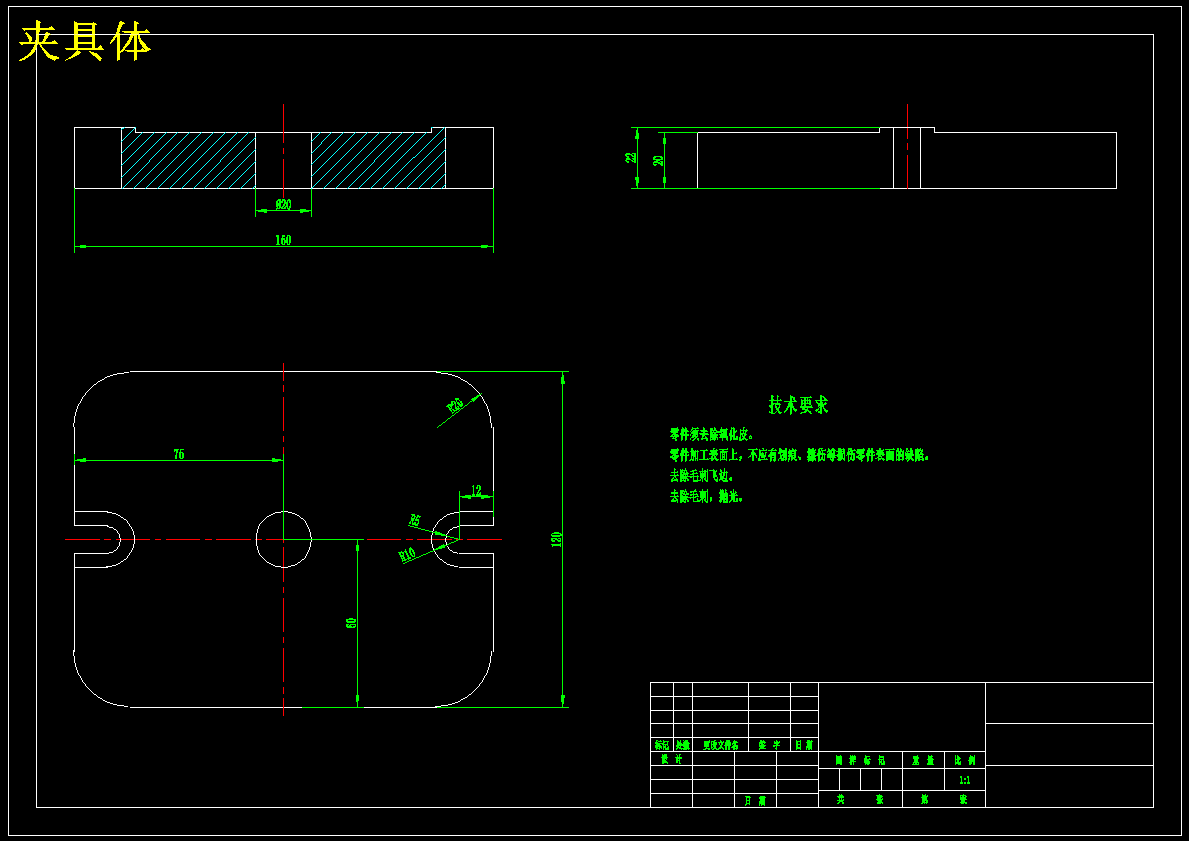
Task: Select the 更改文件名 title block cell
Action: [720, 745]
